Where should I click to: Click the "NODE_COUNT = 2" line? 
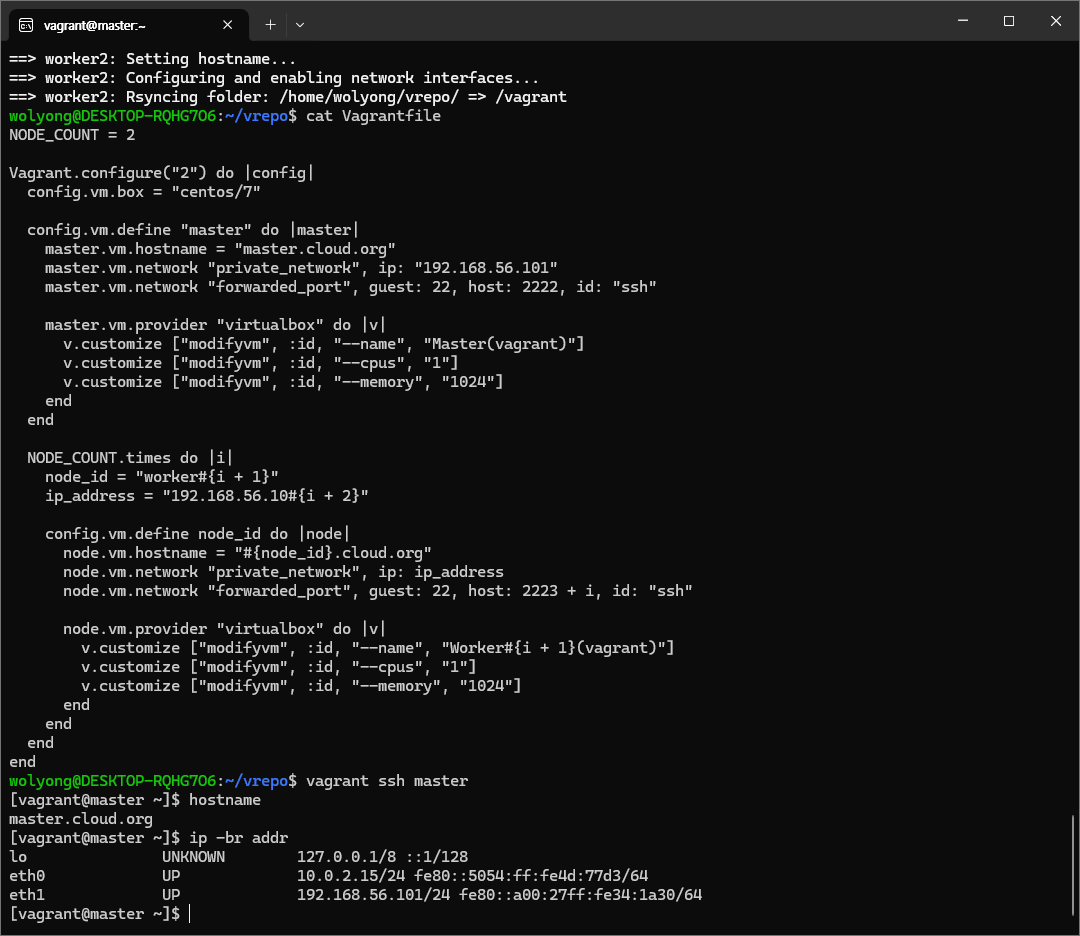72,135
